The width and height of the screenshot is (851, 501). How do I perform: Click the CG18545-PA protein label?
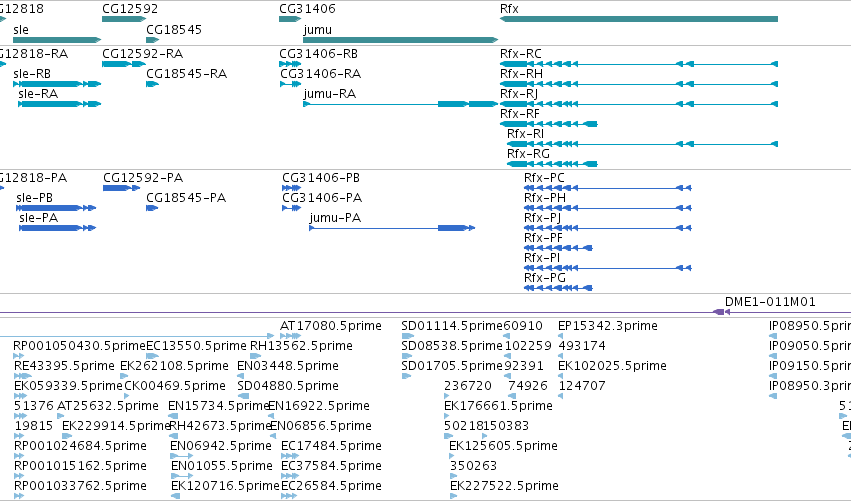point(186,198)
